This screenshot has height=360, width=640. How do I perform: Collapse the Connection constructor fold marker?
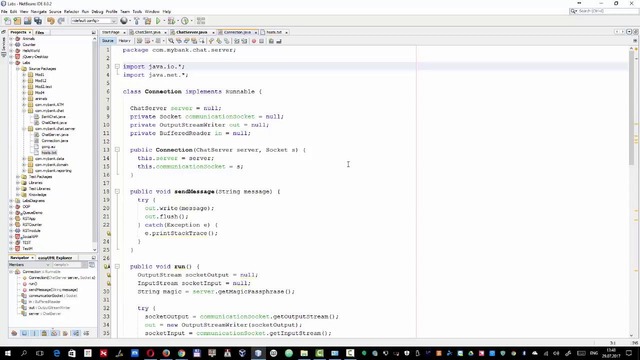click(117, 150)
